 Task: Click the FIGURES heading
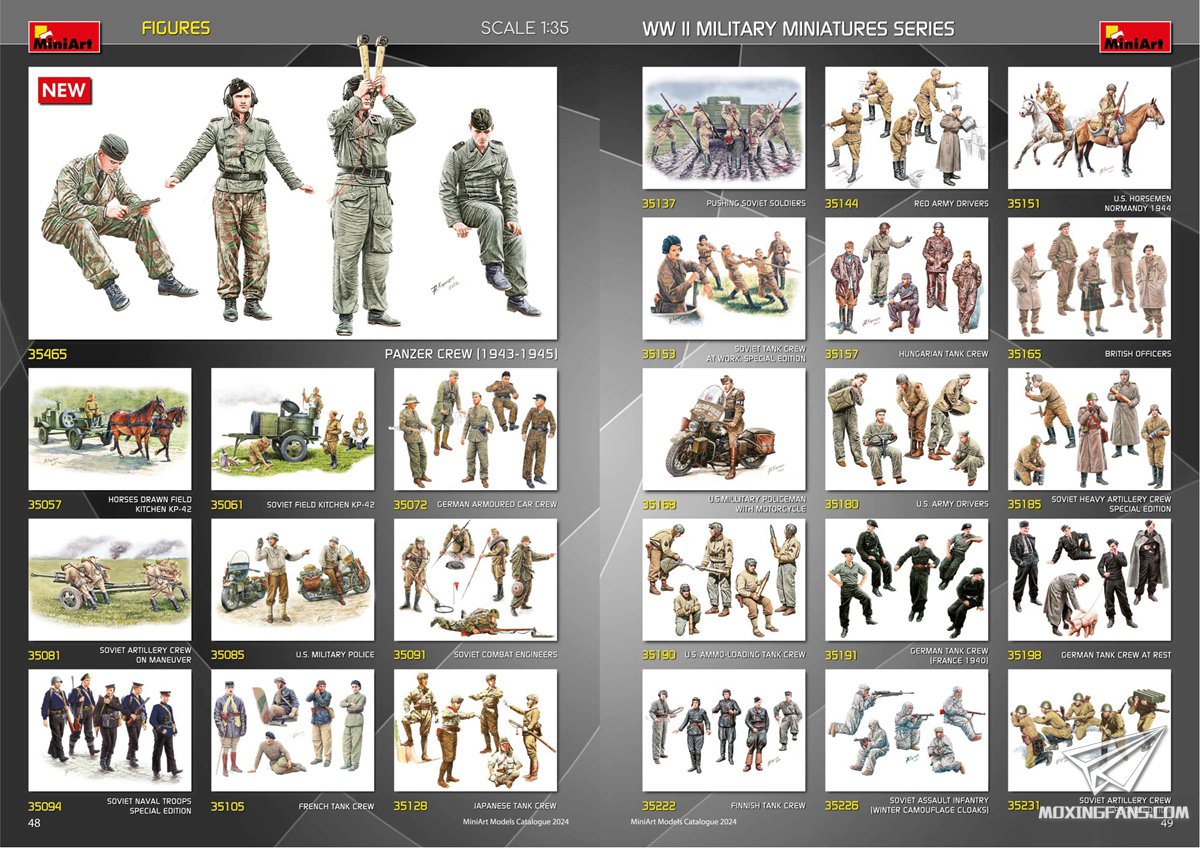pyautogui.click(x=176, y=28)
